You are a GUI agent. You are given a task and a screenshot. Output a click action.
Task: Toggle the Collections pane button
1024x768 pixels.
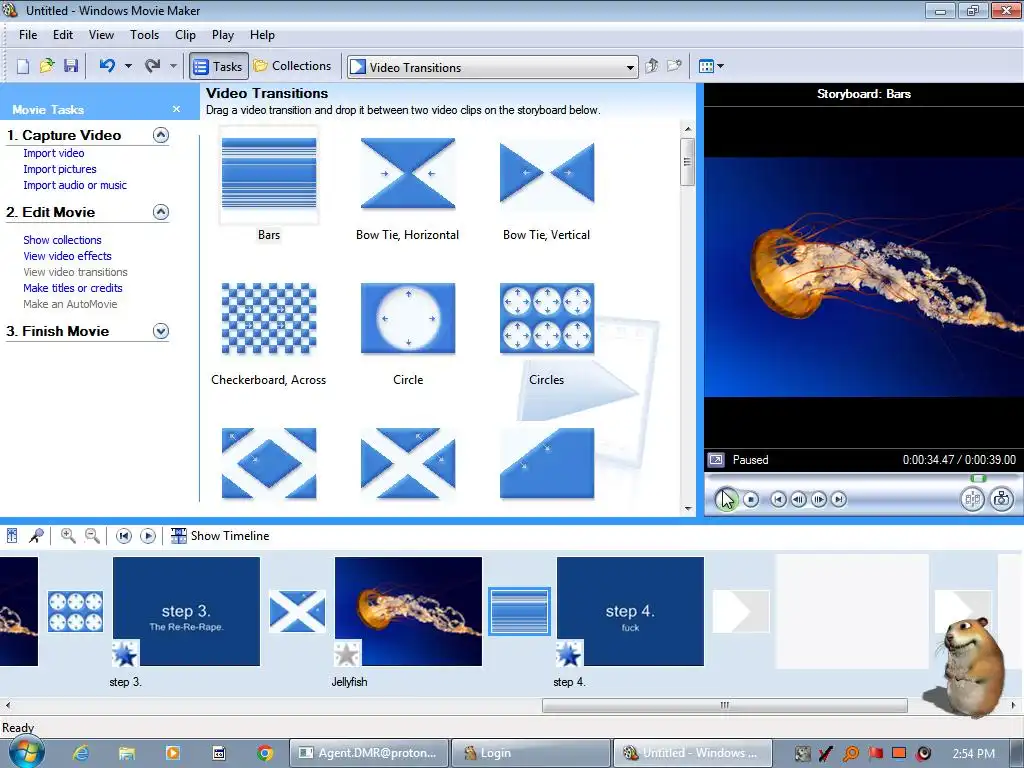pos(293,66)
